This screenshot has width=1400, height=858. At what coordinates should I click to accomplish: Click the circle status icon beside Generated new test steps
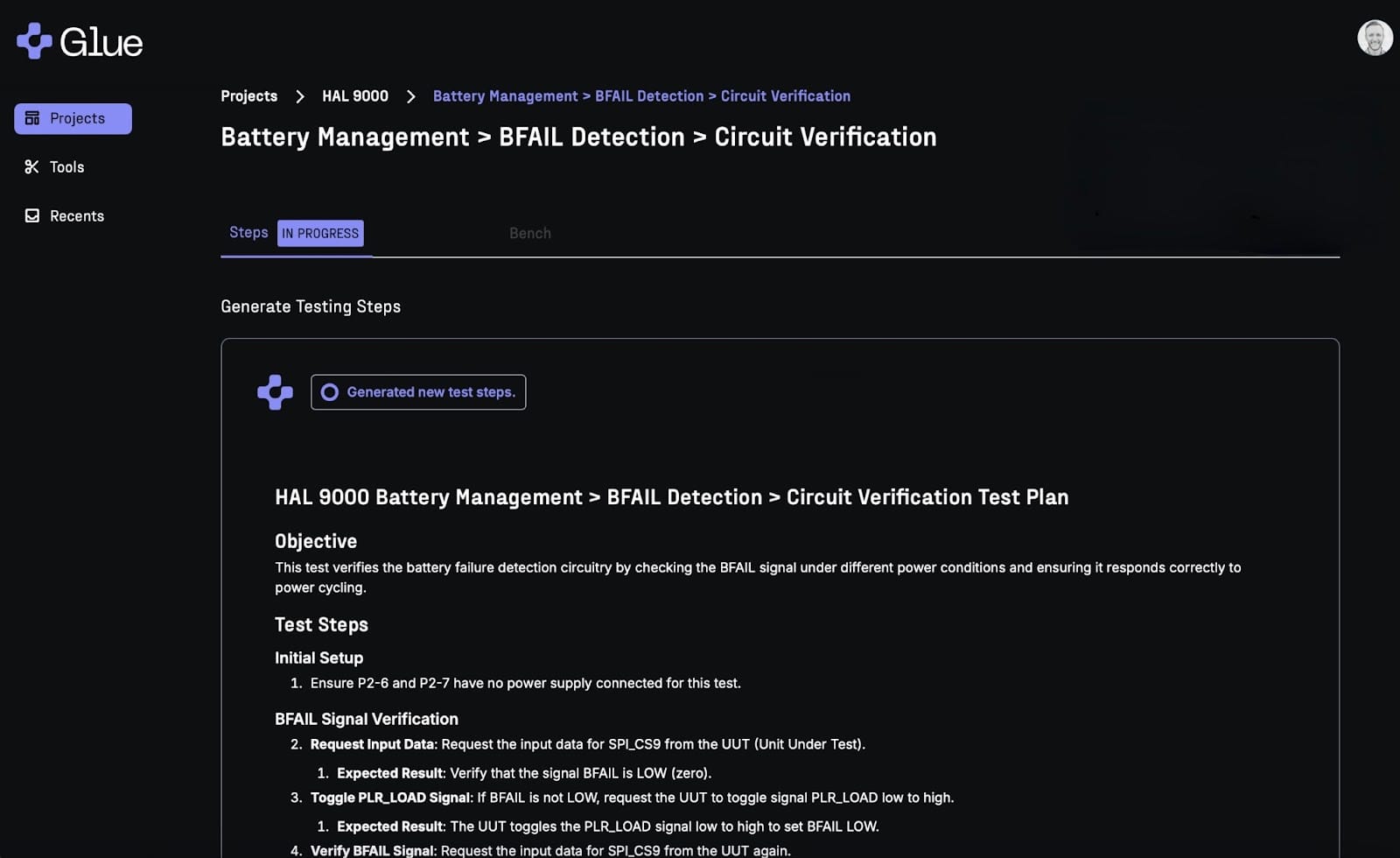click(330, 392)
